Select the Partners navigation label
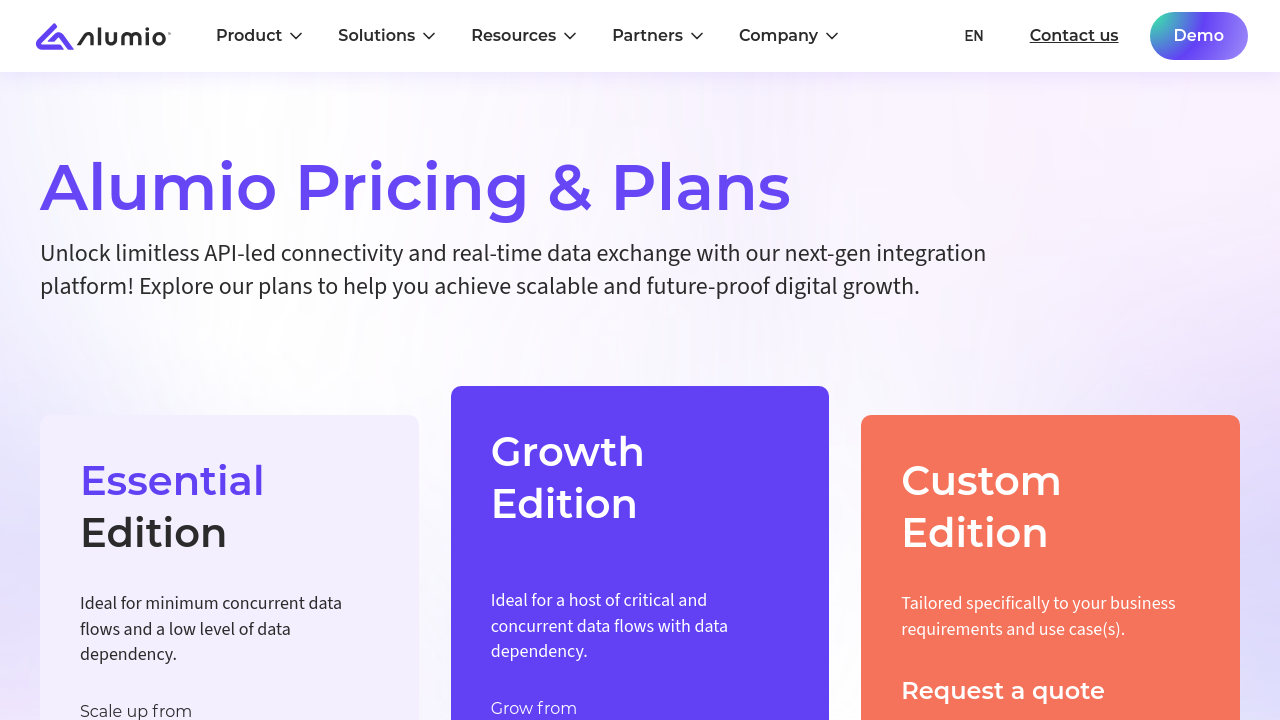Viewport: 1280px width, 720px height. [647, 36]
